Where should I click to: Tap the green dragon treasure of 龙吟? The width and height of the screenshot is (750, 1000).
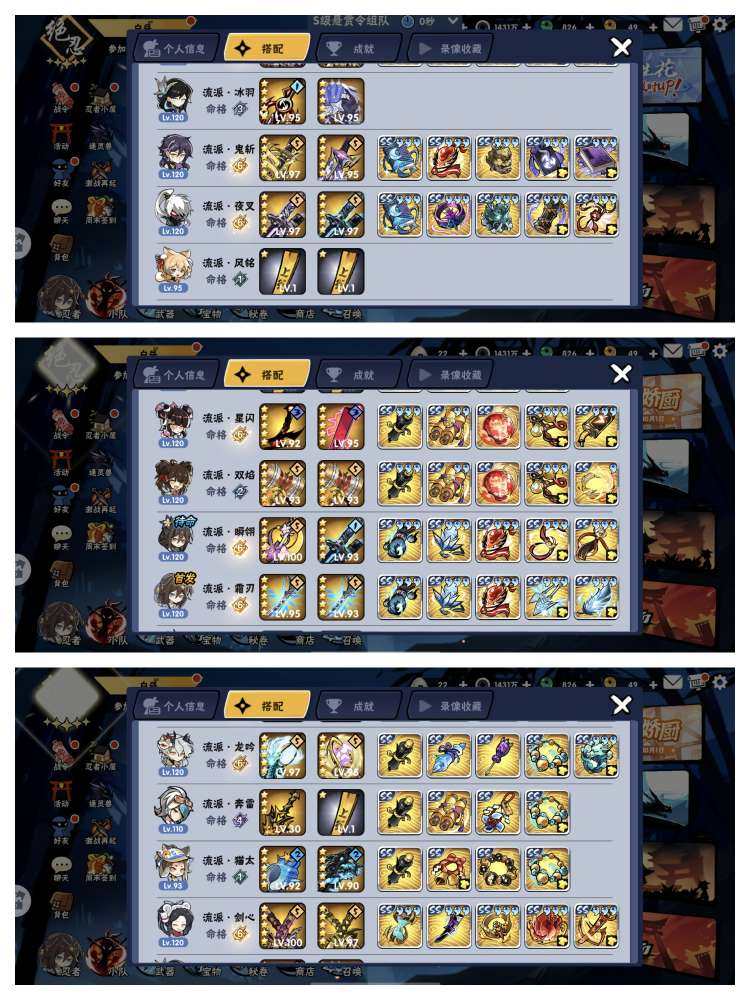[x=596, y=756]
